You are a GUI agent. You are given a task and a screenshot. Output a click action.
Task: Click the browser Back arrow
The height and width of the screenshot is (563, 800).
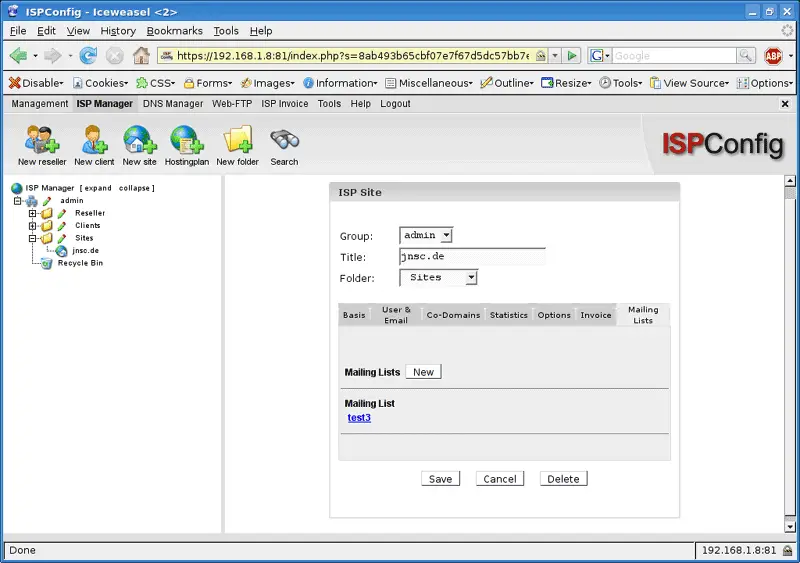[x=18, y=55]
